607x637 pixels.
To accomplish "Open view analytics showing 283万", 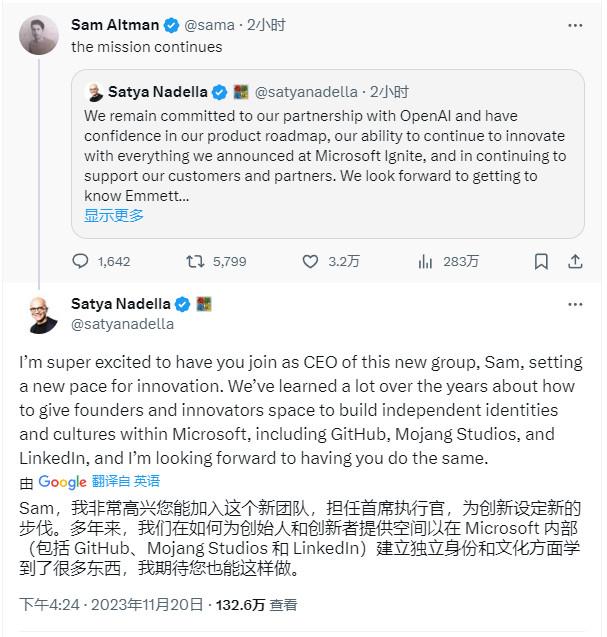I will [425, 261].
